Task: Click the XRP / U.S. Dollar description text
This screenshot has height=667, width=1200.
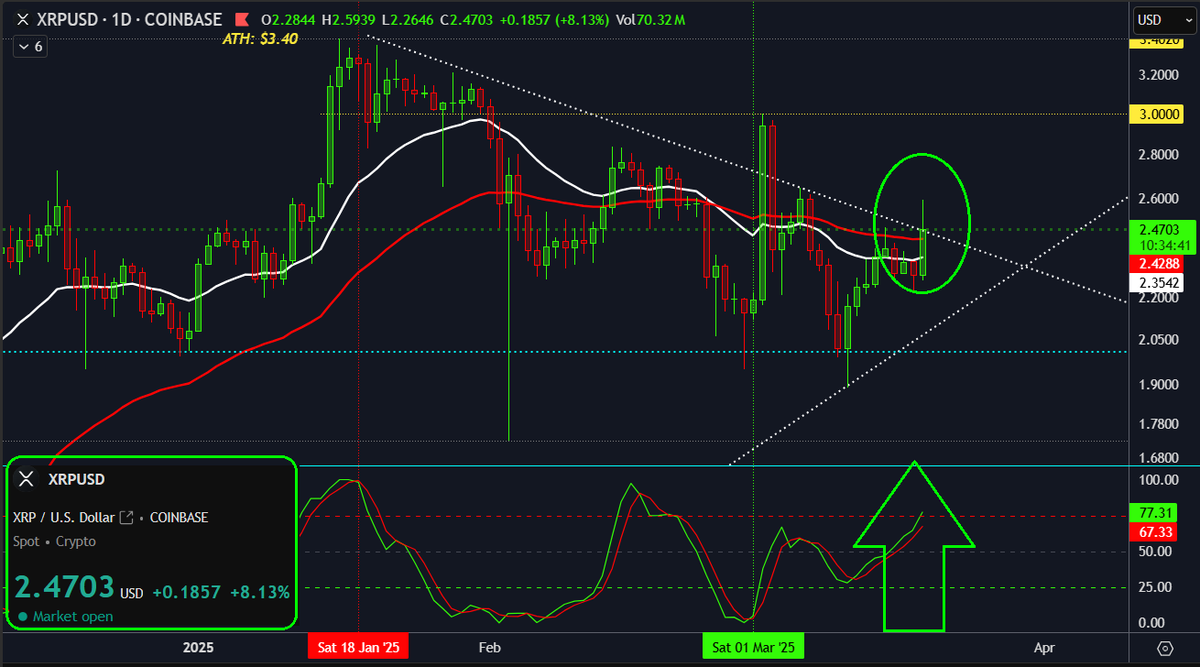Action: pyautogui.click(x=64, y=517)
